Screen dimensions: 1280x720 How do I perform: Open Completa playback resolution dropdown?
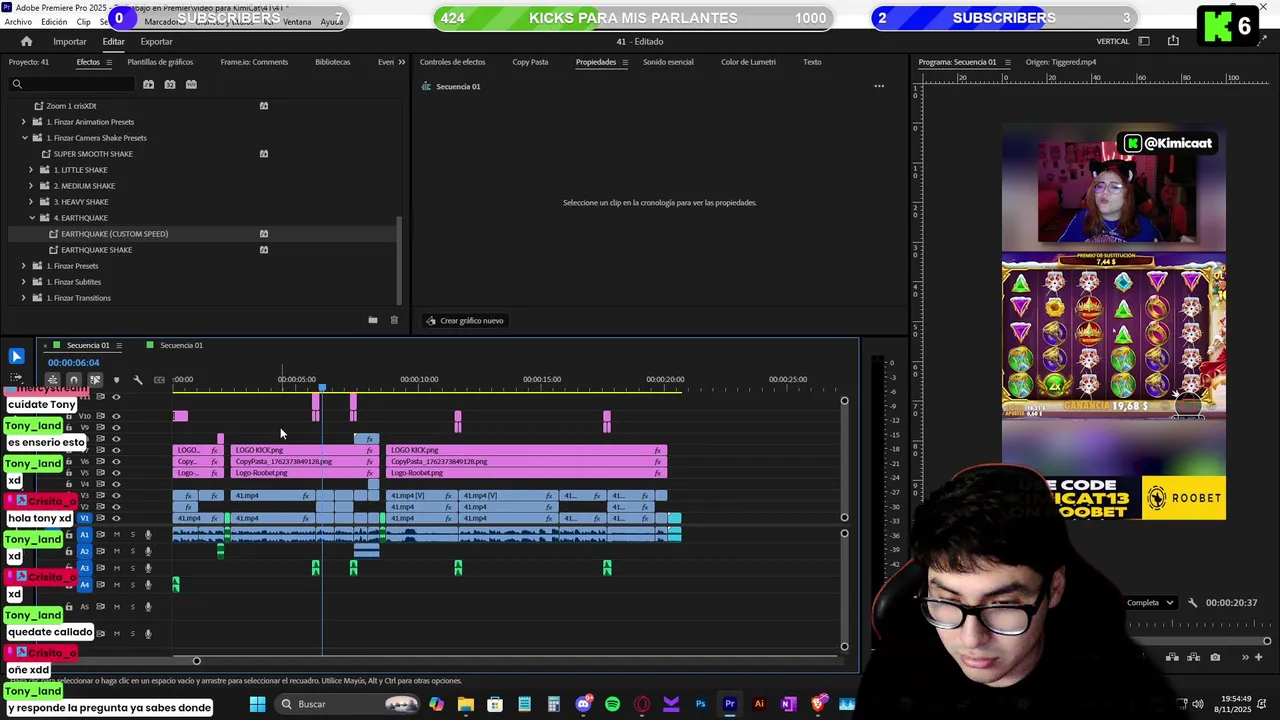click(x=1150, y=603)
